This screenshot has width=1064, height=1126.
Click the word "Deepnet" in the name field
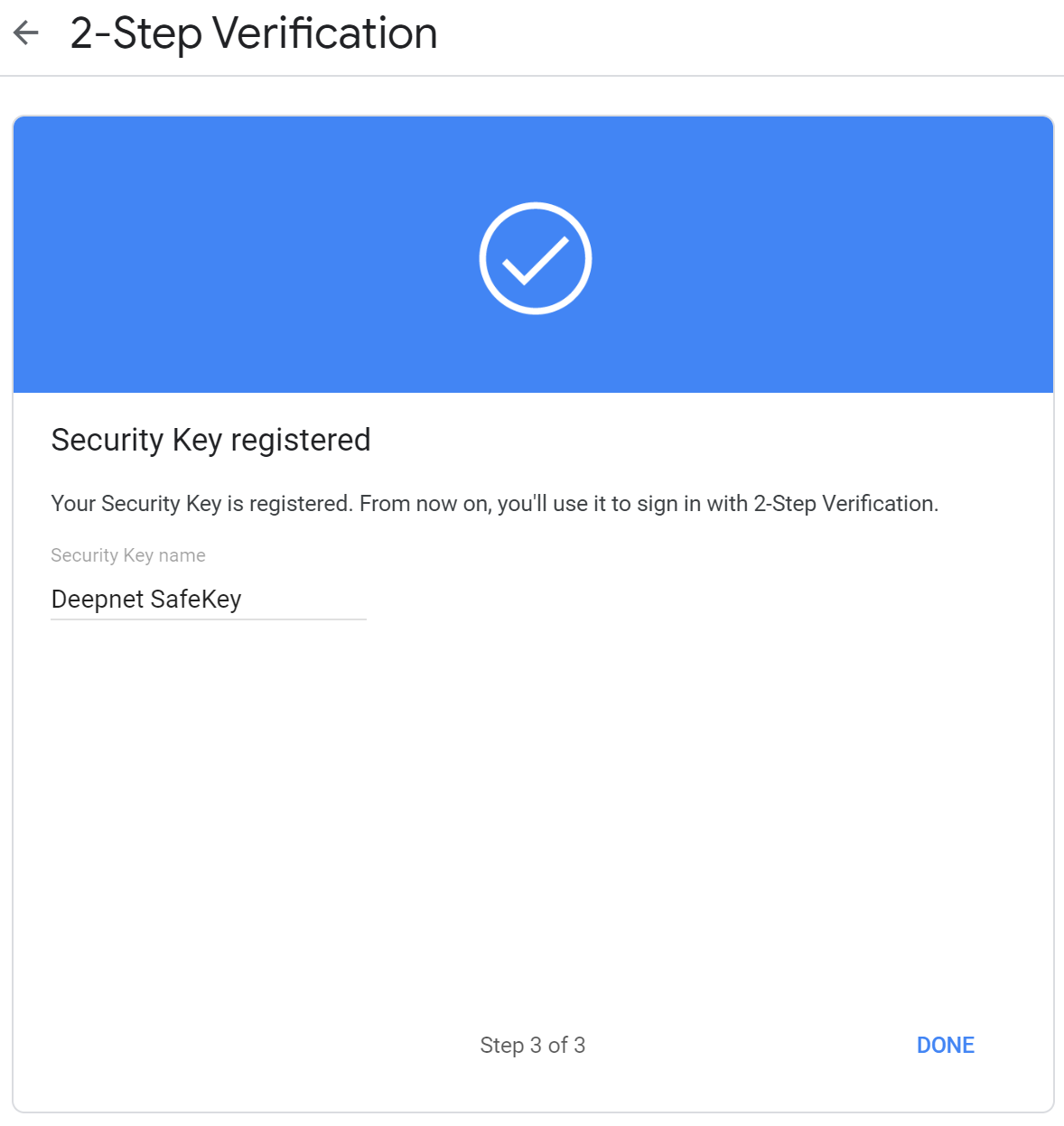pos(97,600)
